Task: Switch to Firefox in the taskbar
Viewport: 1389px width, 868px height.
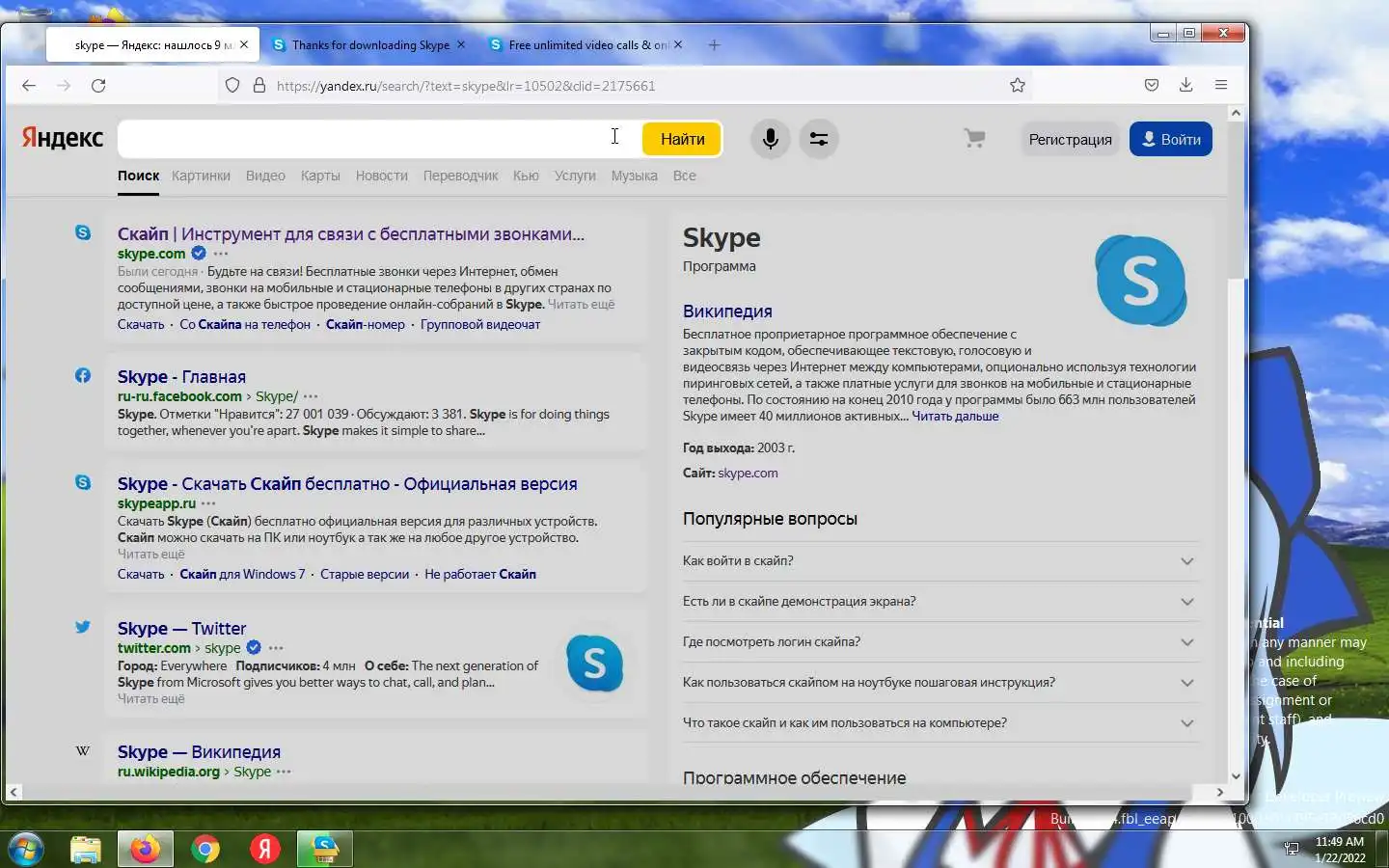Action: coord(146,849)
